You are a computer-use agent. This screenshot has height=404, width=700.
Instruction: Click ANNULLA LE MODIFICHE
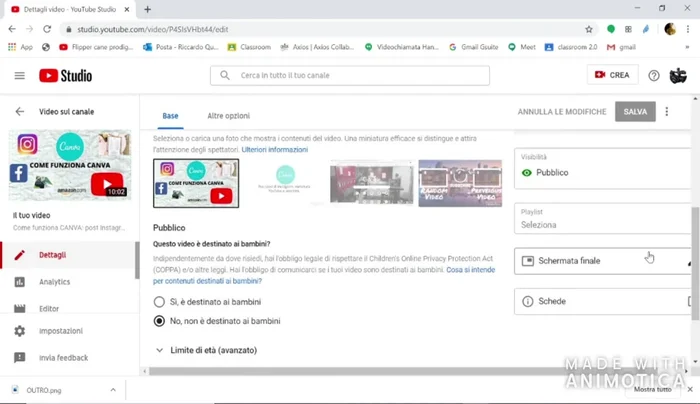562,112
